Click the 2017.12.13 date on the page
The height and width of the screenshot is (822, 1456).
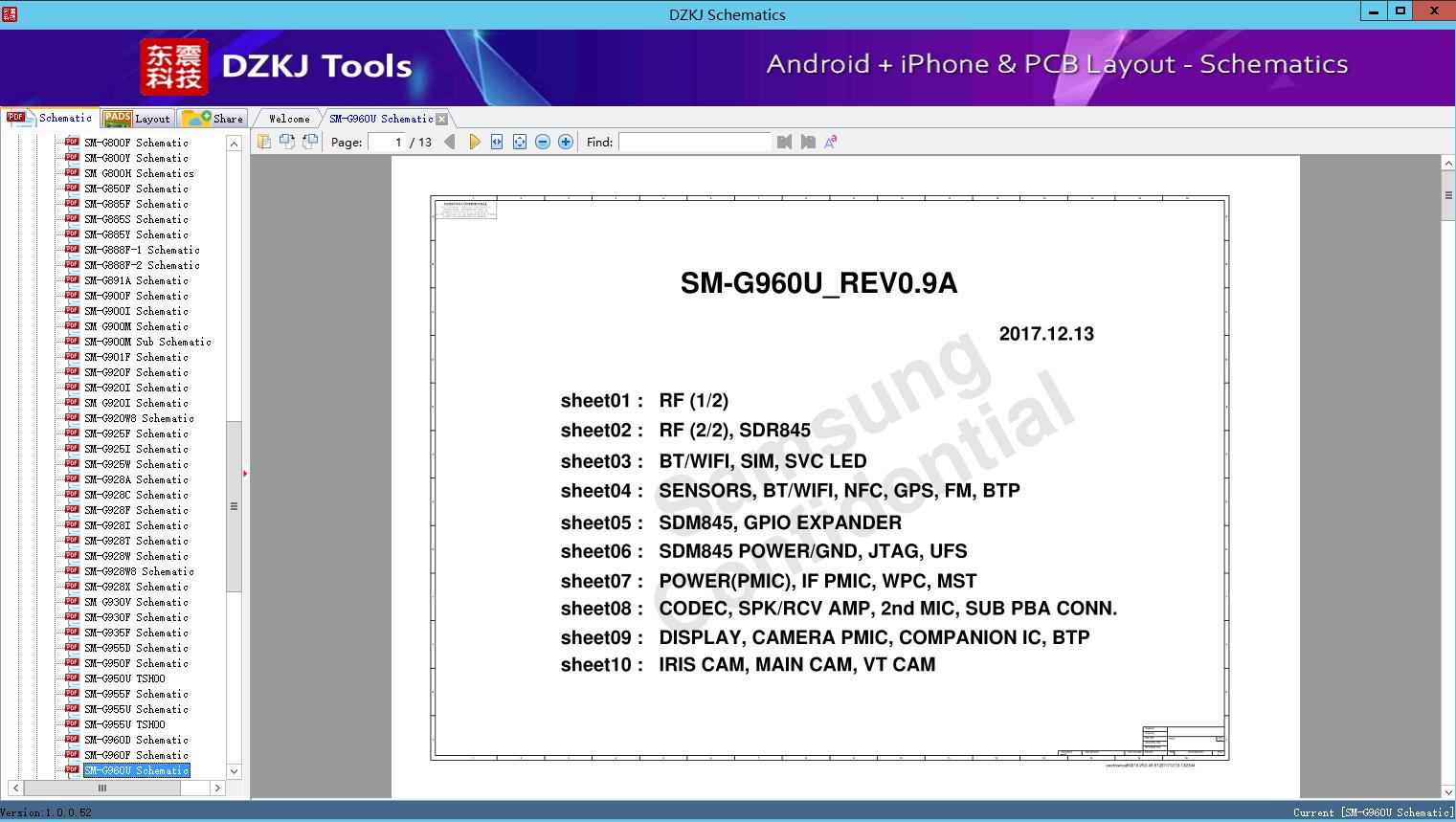point(1046,334)
